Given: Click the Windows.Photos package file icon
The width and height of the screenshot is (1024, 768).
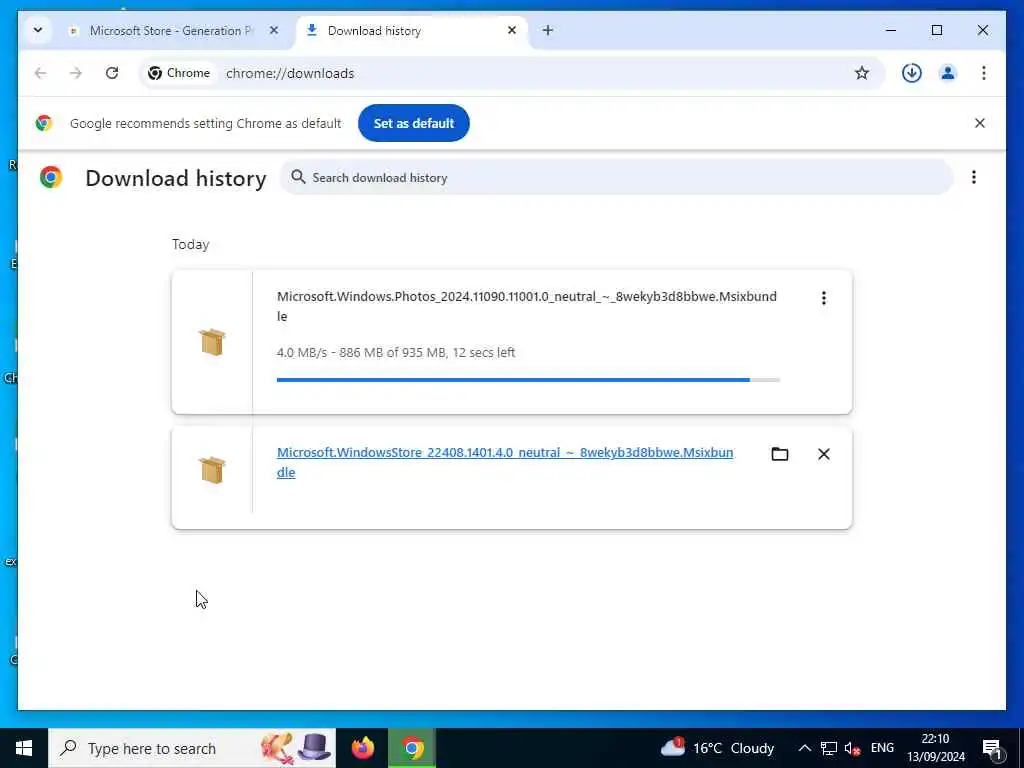Looking at the screenshot, I should 212,342.
